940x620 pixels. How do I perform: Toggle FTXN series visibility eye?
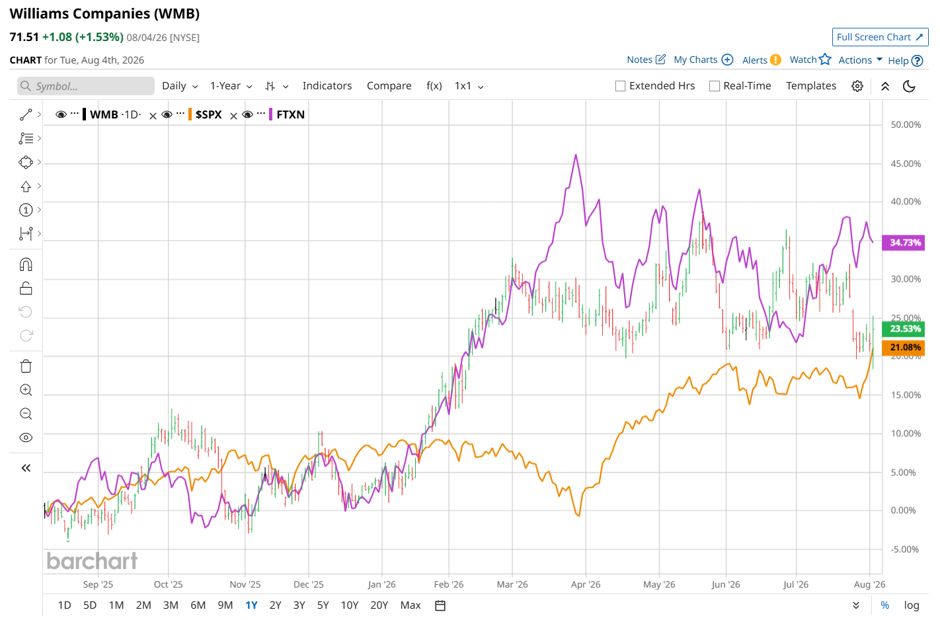tap(247, 115)
